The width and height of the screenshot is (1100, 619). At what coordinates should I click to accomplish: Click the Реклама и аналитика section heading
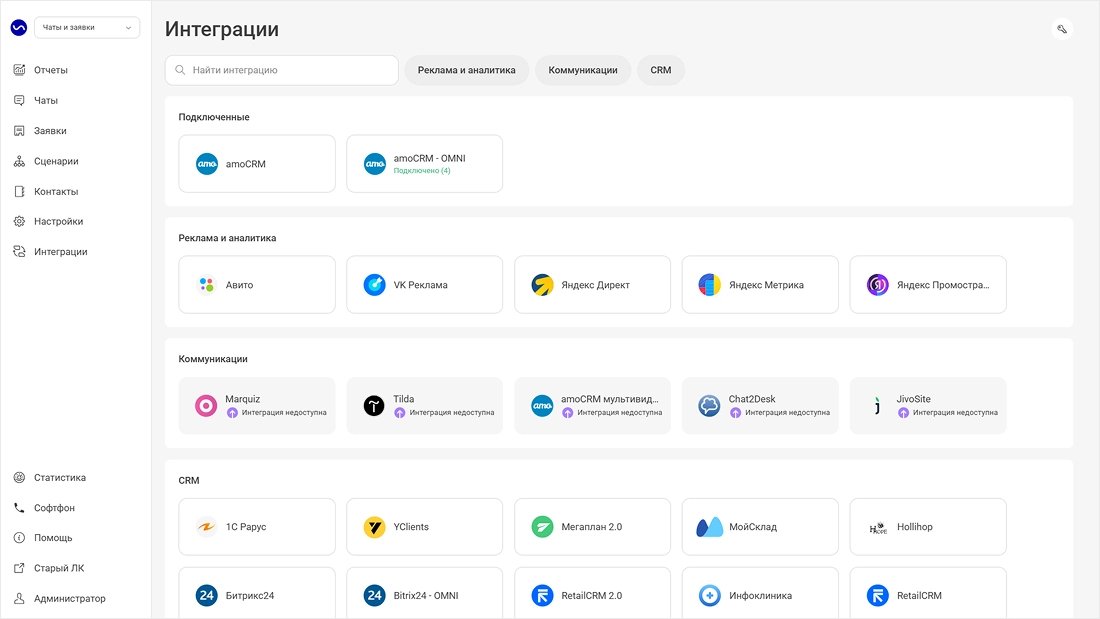pos(227,238)
